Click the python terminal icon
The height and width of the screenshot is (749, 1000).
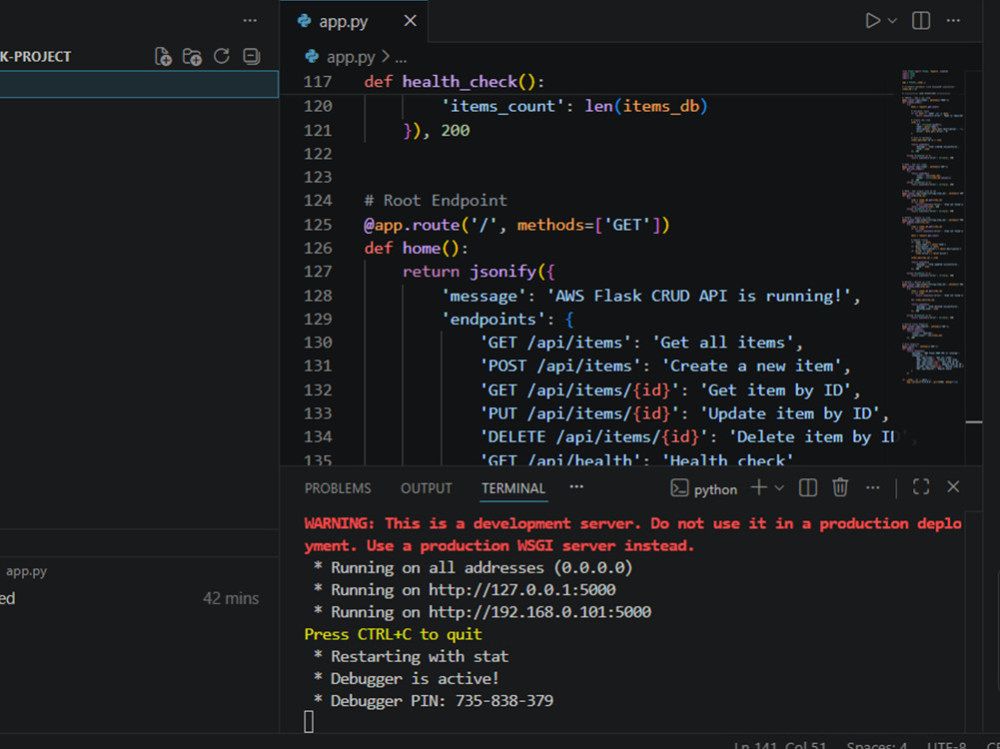[x=679, y=488]
